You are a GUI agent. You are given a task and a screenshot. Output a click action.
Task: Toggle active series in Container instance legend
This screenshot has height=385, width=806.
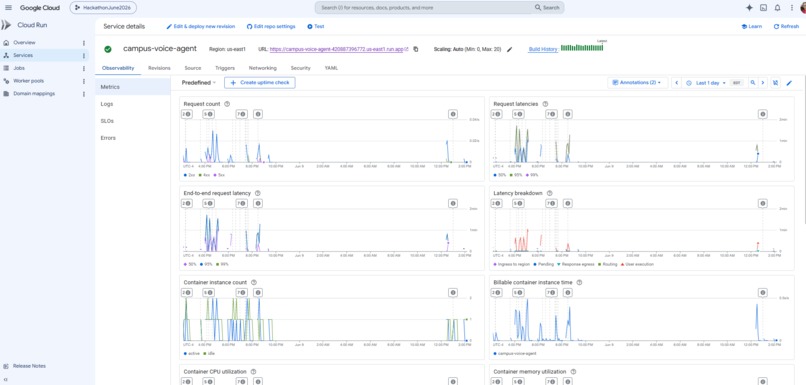click(191, 354)
